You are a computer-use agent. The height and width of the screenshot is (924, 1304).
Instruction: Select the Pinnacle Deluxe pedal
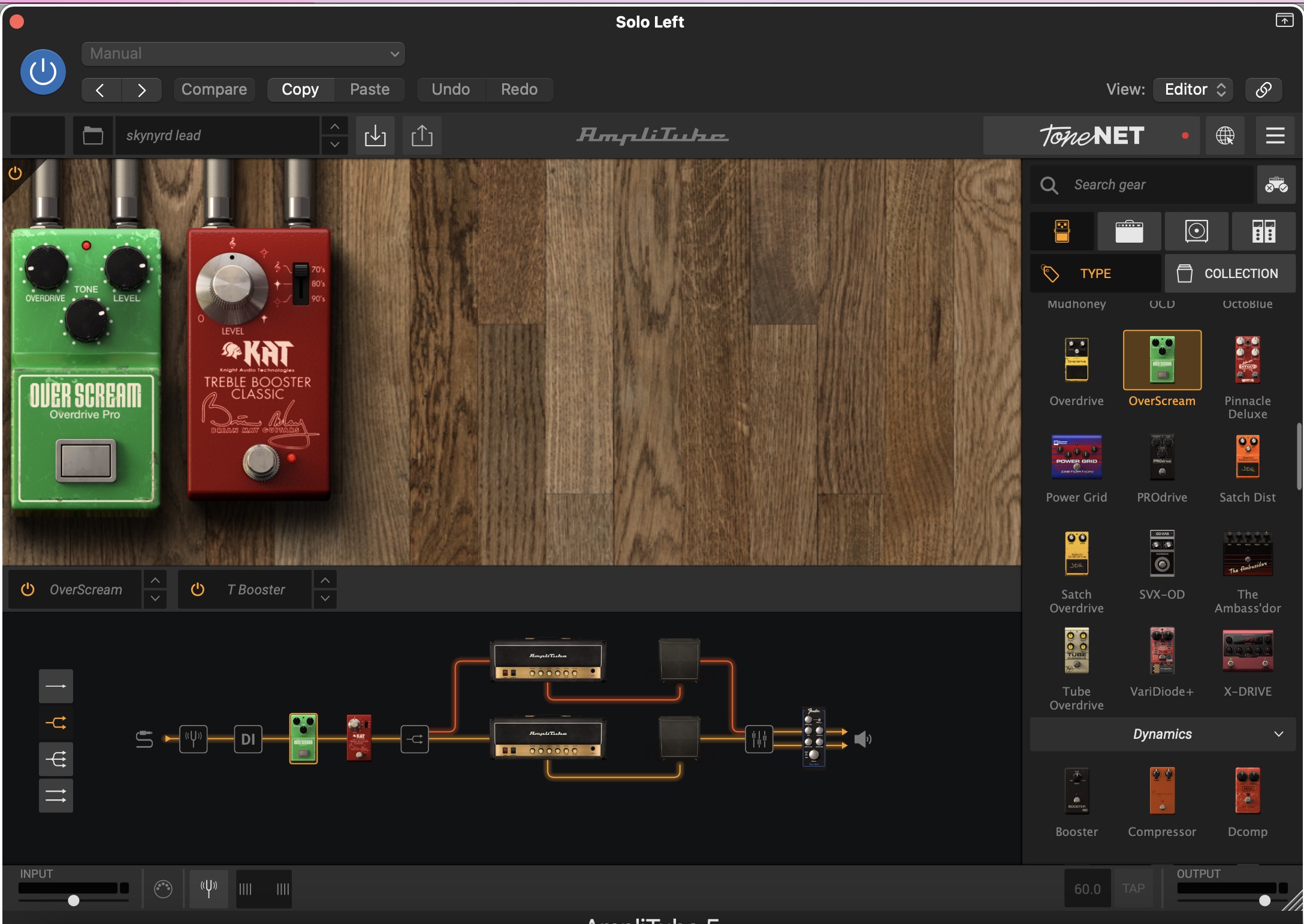tap(1248, 360)
